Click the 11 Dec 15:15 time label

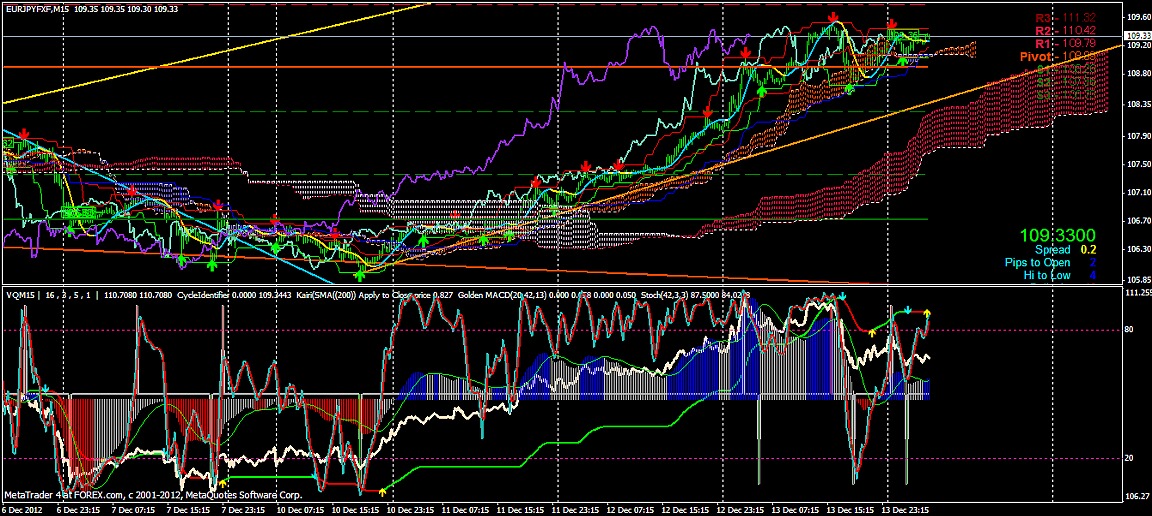tap(519, 509)
